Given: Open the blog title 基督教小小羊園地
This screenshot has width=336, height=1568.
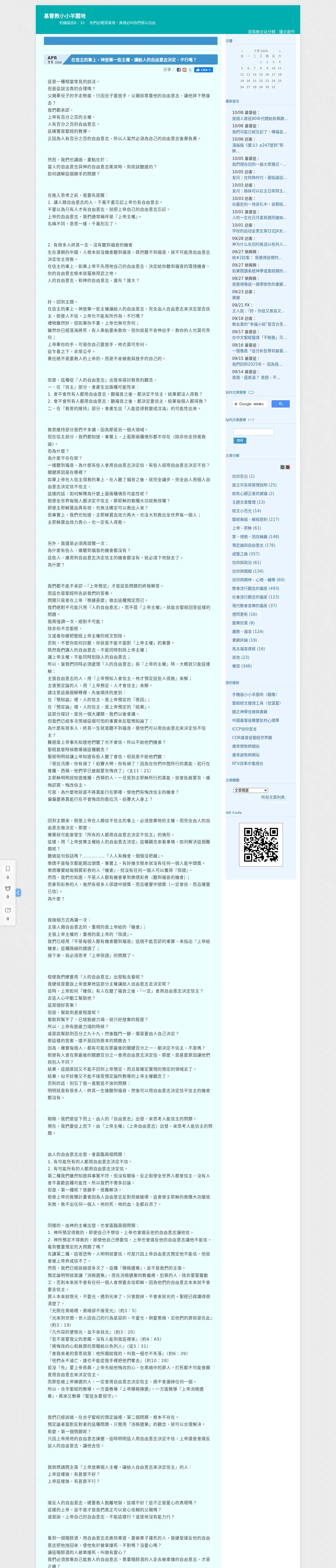Looking at the screenshot, I should click(x=65, y=16).
